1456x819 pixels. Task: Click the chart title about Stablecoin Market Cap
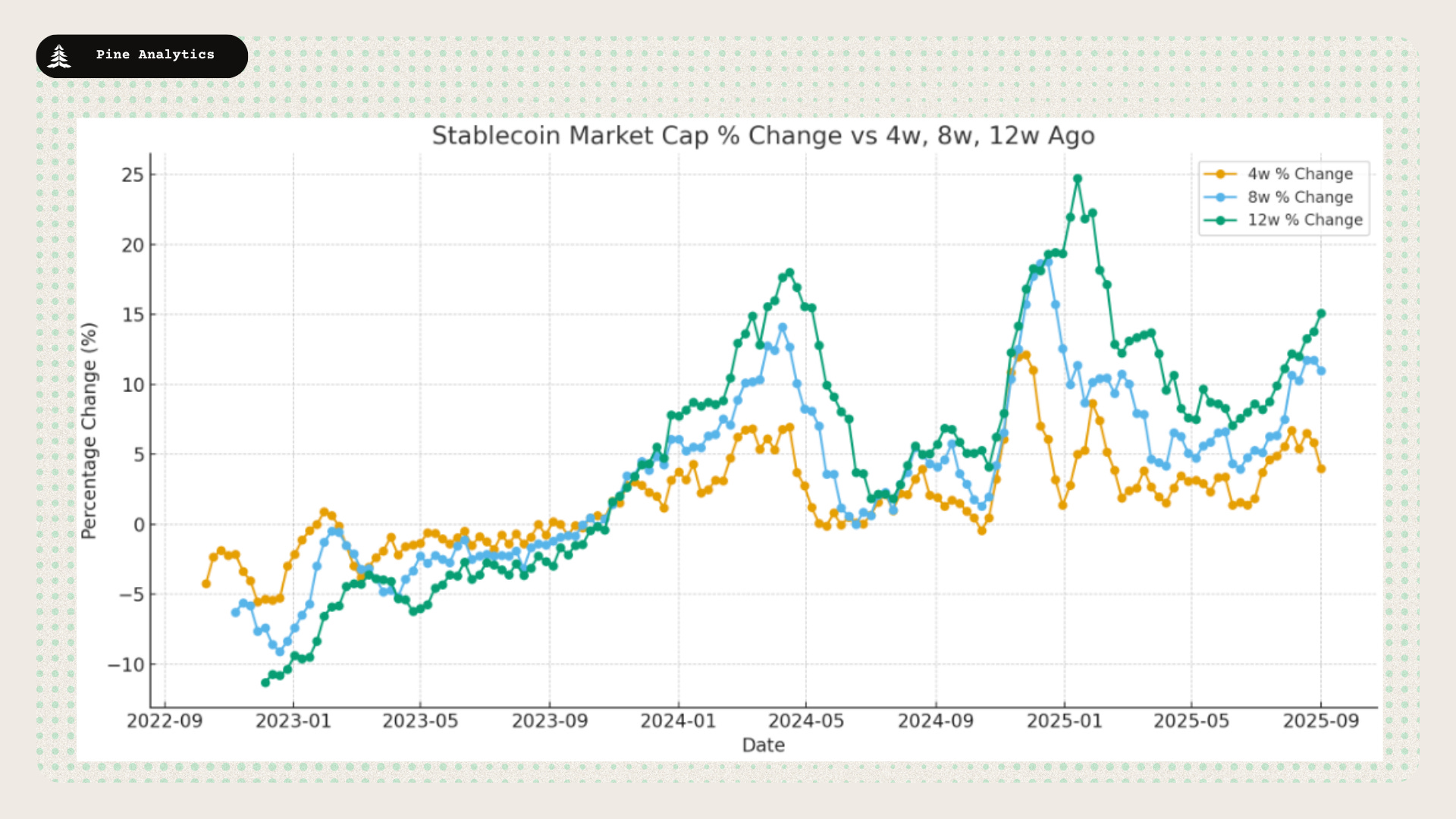[x=763, y=136]
